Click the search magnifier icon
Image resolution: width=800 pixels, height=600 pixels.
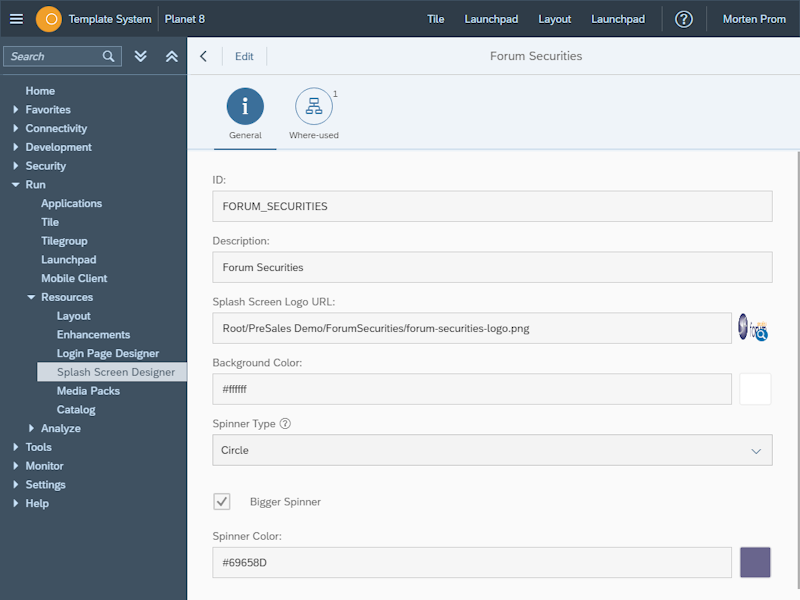[x=109, y=57]
